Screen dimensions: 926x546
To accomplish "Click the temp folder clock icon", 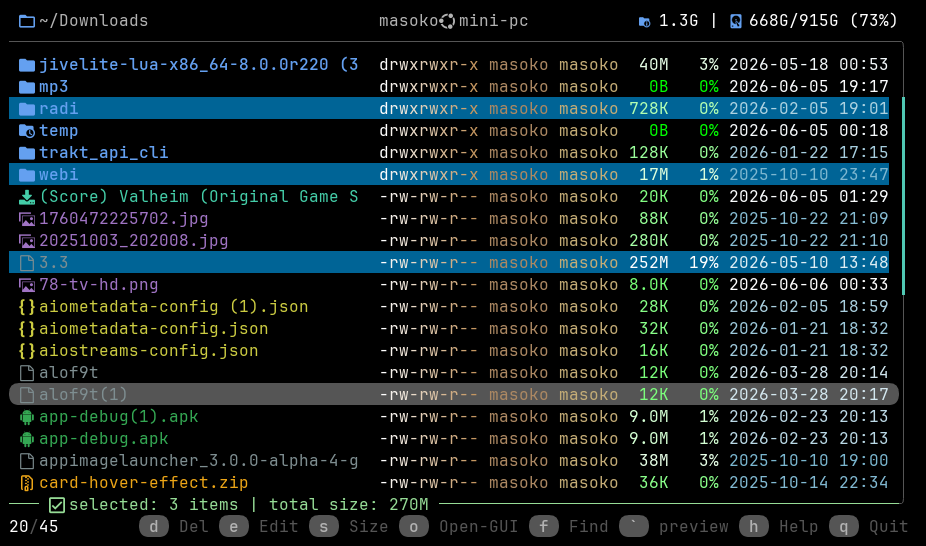I will click(27, 131).
